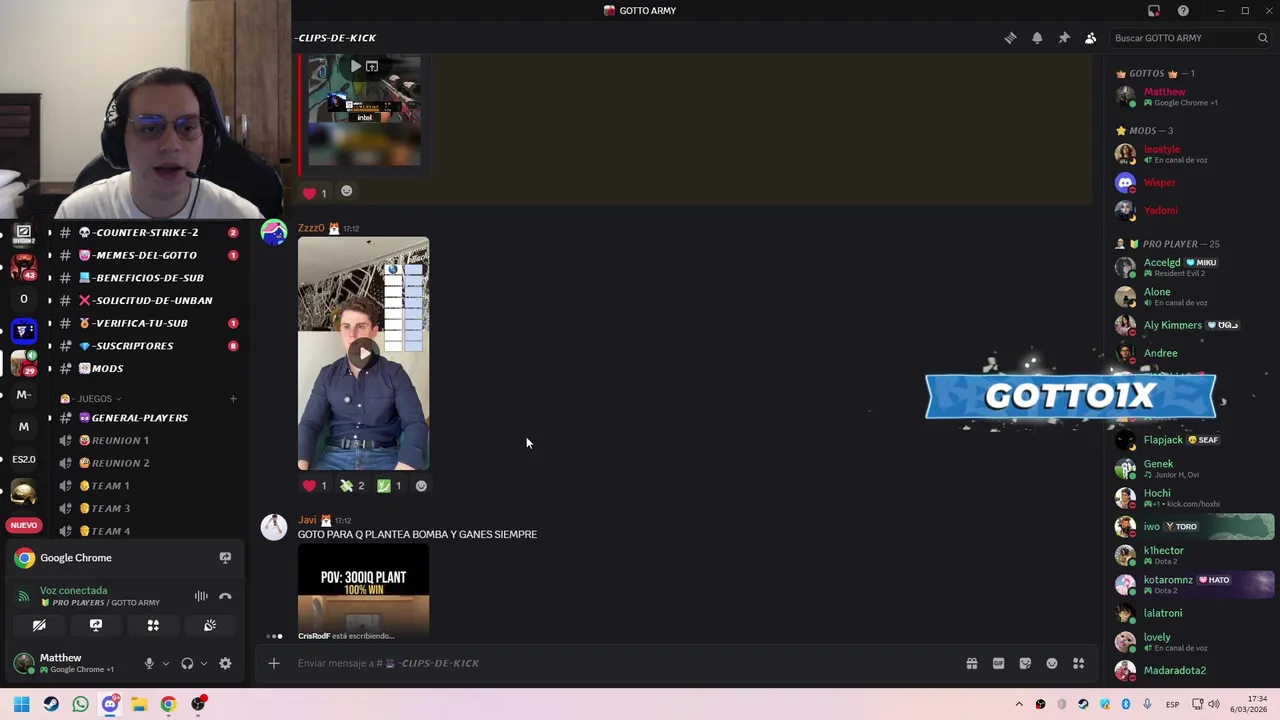Open the VERIFICA-TU-SUB channel
The height and width of the screenshot is (720, 1280).
(x=148, y=323)
